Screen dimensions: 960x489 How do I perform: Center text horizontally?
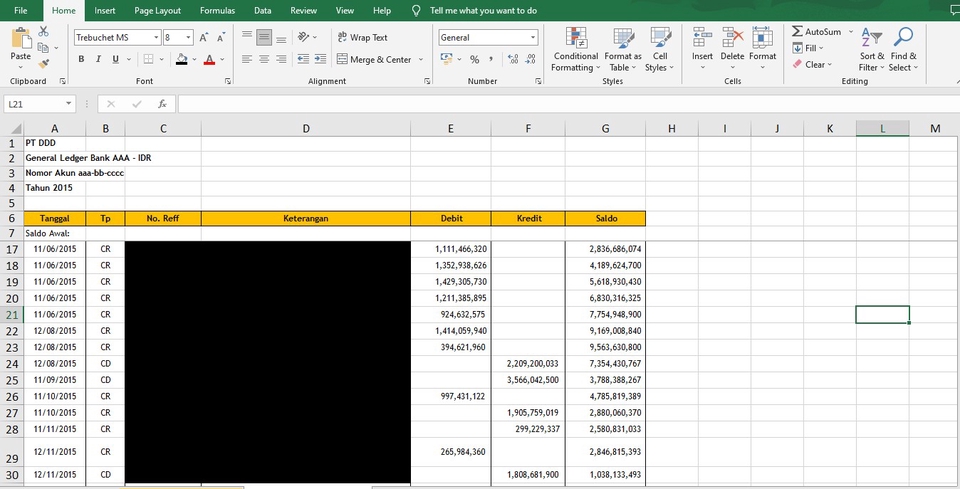pyautogui.click(x=264, y=59)
